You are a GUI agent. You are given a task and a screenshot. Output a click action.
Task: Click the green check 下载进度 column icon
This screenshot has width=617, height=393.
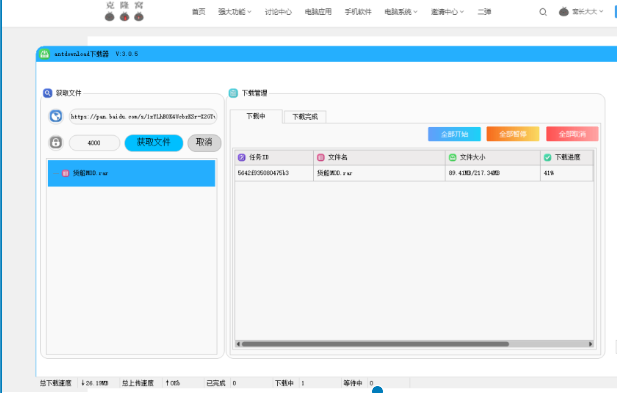tap(547, 157)
